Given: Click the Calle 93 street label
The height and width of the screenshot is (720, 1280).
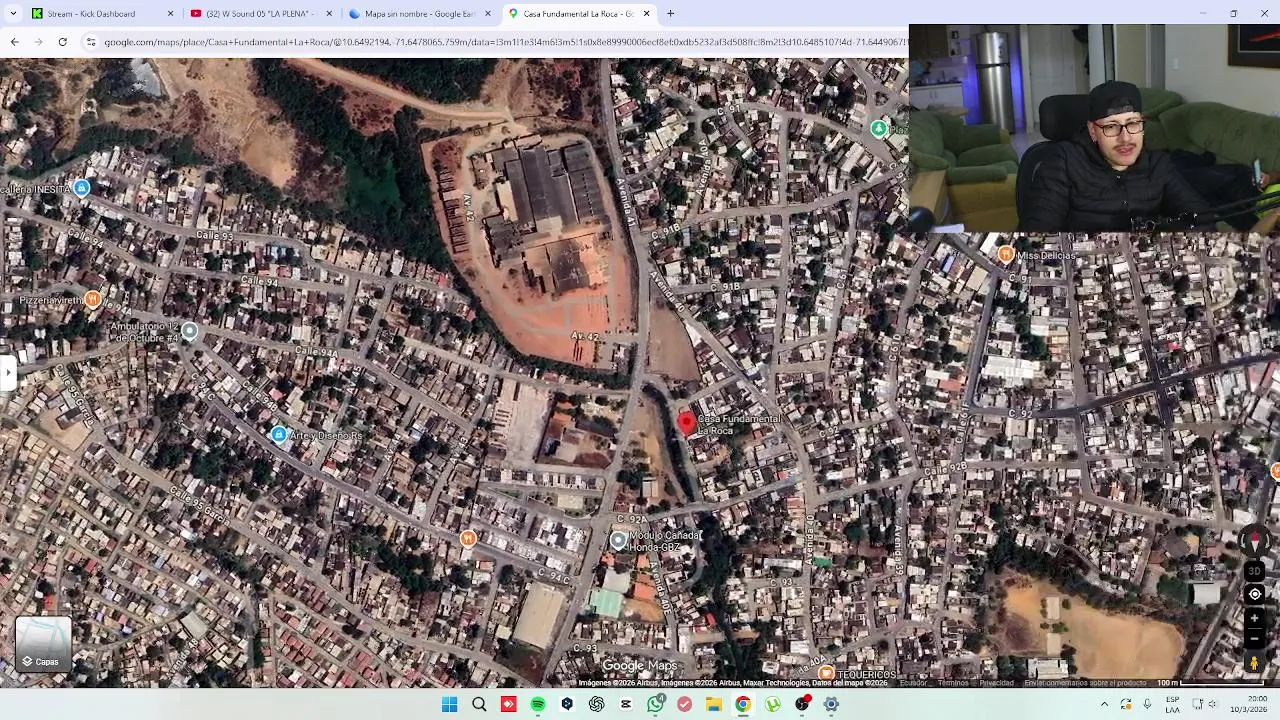Looking at the screenshot, I should 213,235.
